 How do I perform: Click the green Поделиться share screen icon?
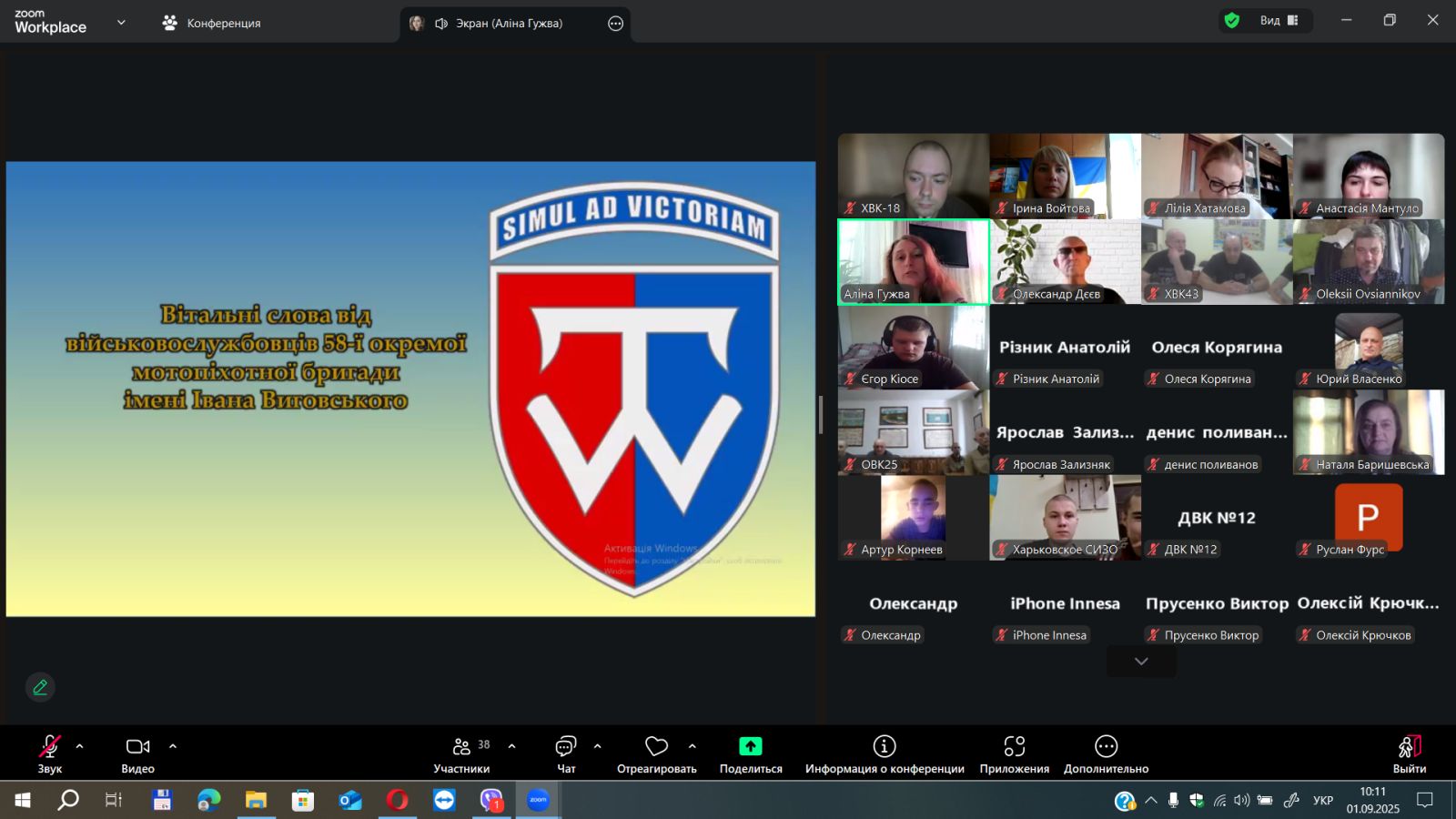tap(750, 747)
